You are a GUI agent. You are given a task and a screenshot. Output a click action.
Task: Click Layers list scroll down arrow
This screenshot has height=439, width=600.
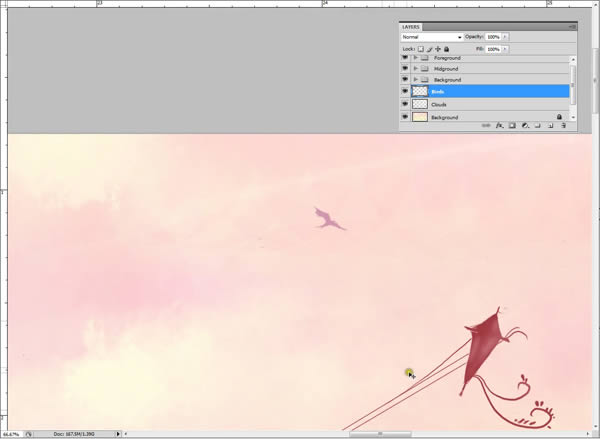[573, 118]
